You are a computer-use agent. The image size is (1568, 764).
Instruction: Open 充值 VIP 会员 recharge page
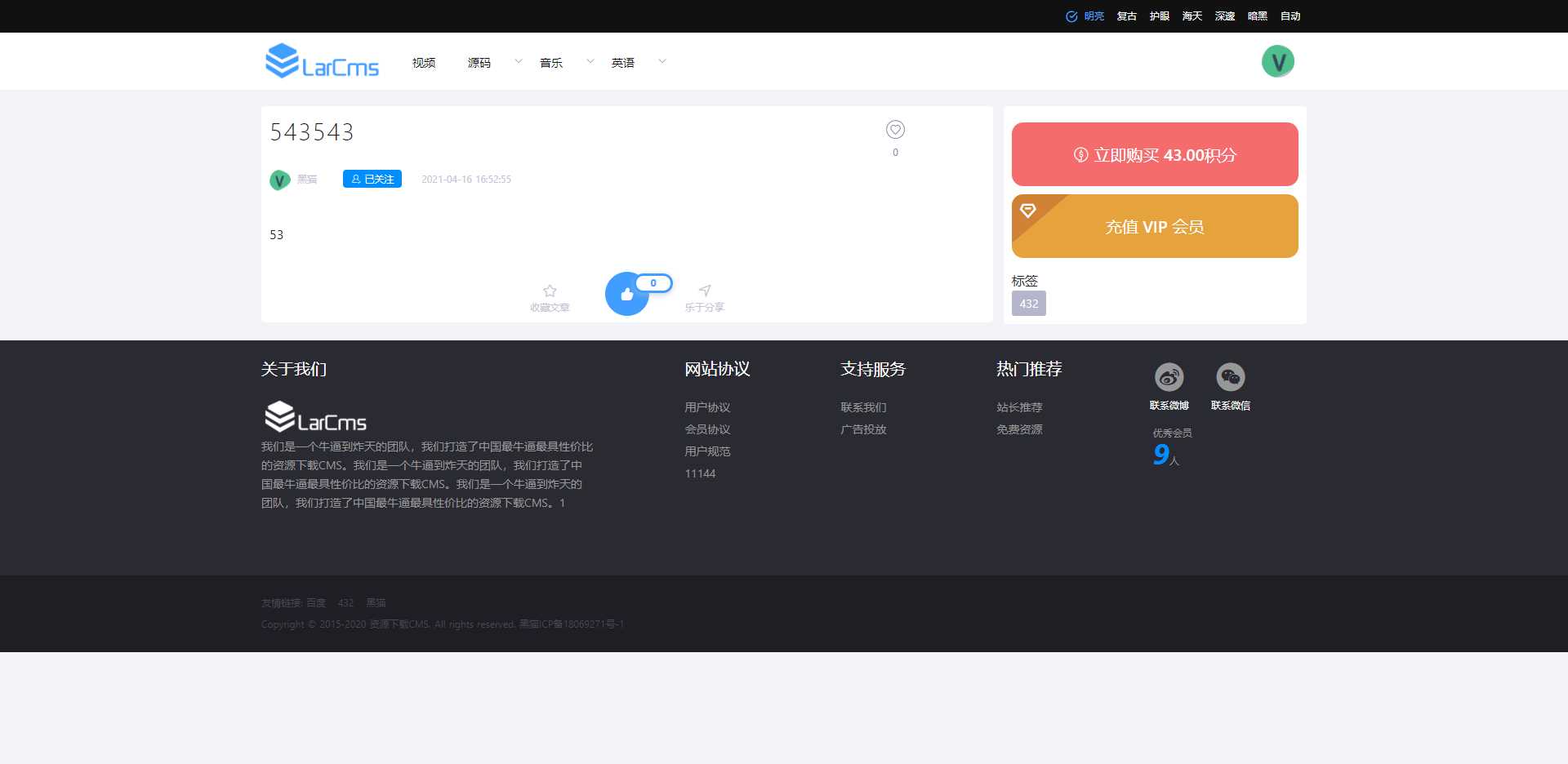[1154, 226]
